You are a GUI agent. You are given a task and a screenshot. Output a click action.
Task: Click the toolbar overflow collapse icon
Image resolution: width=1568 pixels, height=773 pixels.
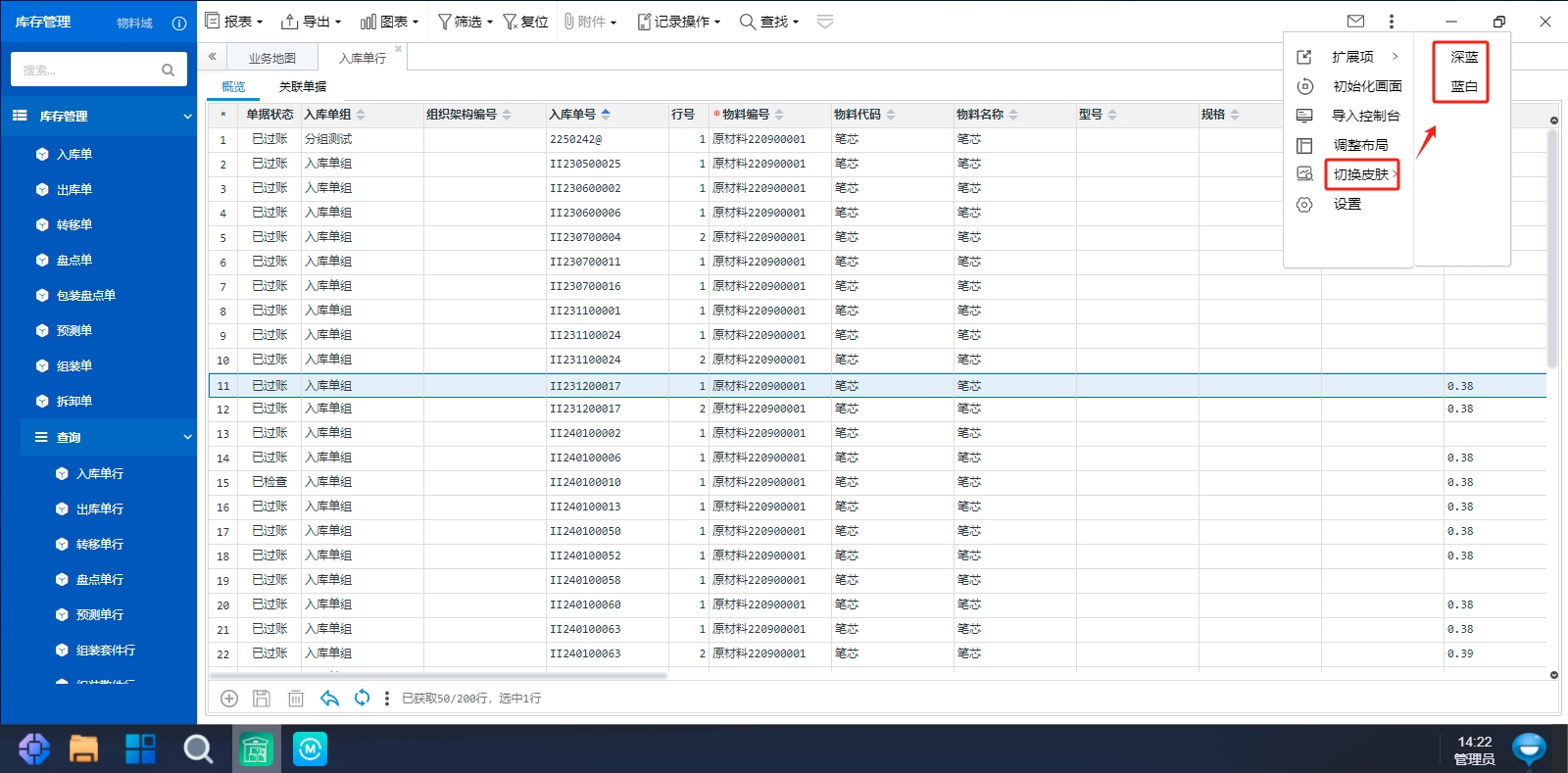coord(825,22)
